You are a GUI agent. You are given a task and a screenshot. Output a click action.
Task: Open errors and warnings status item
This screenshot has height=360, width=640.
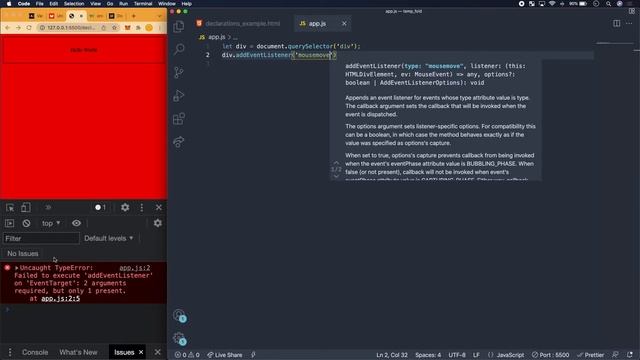187,355
